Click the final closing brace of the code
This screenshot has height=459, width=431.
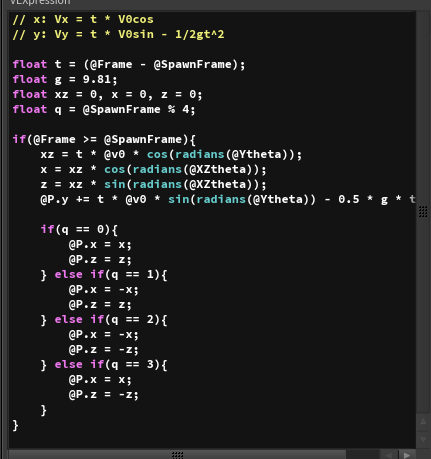pyautogui.click(x=15, y=425)
